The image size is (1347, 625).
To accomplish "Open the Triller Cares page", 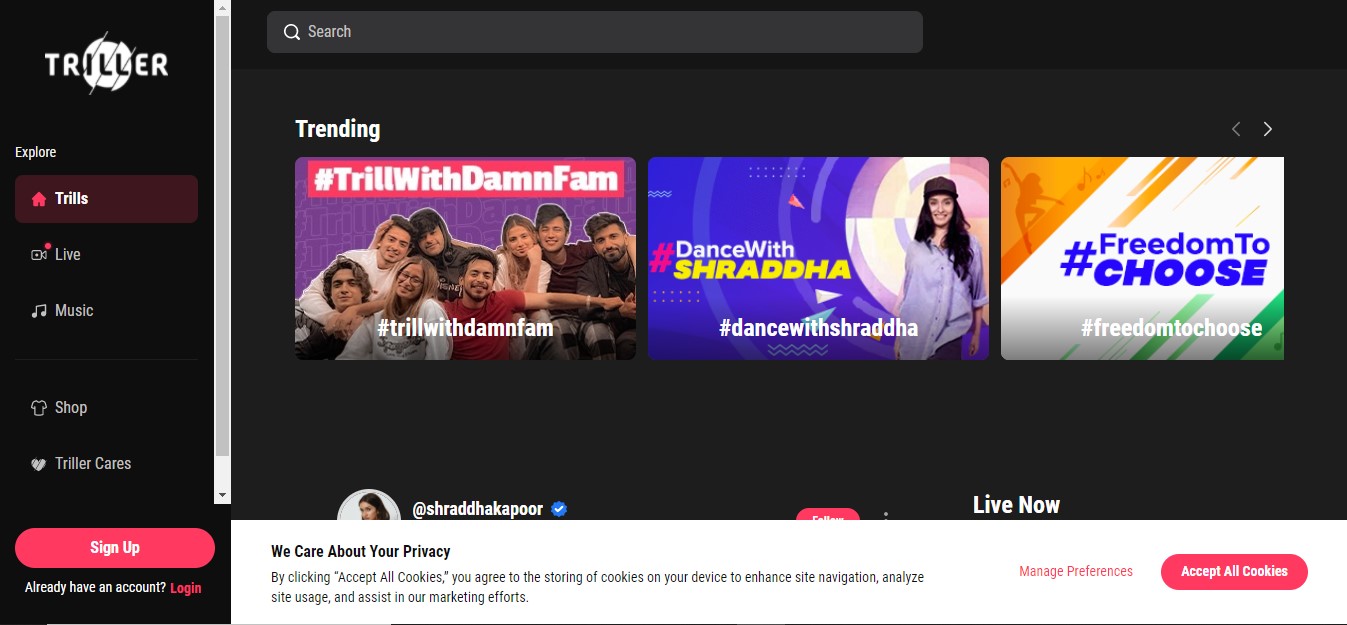I will click(x=106, y=463).
